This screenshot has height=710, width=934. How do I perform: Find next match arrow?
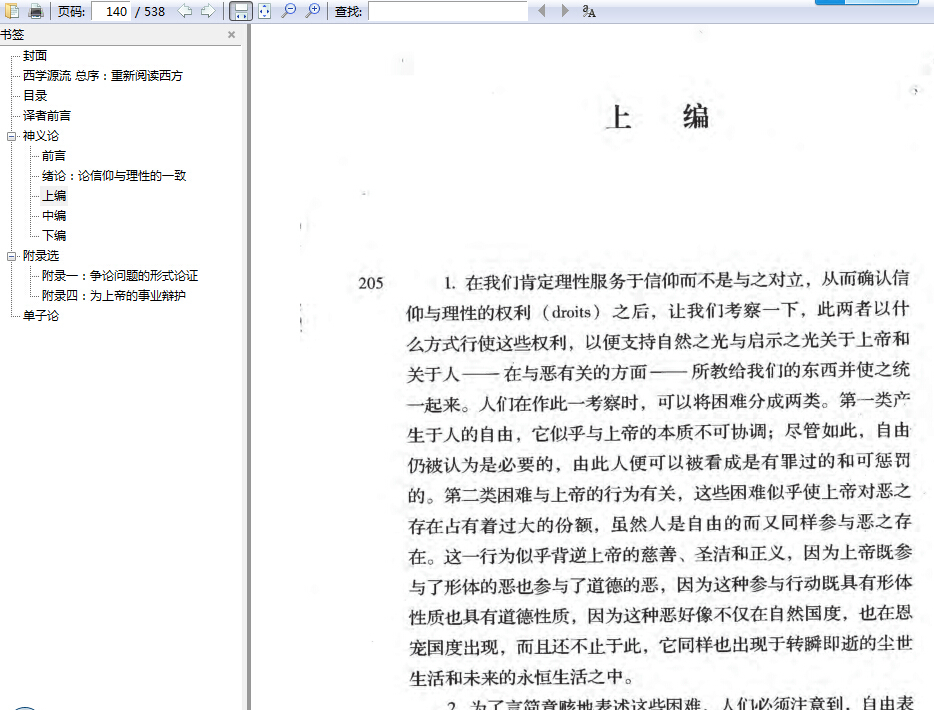point(565,11)
